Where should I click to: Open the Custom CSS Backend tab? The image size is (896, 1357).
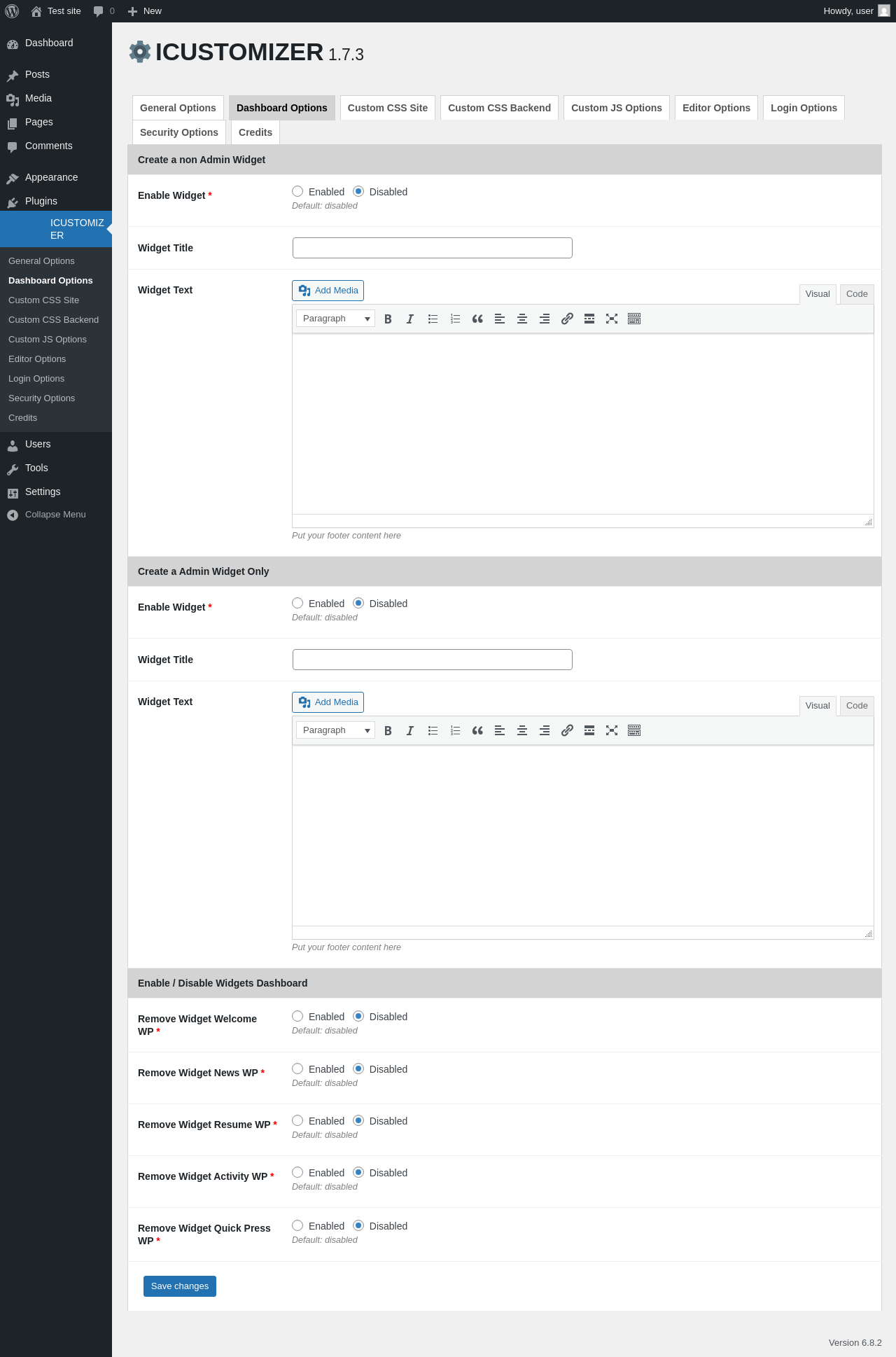click(499, 108)
